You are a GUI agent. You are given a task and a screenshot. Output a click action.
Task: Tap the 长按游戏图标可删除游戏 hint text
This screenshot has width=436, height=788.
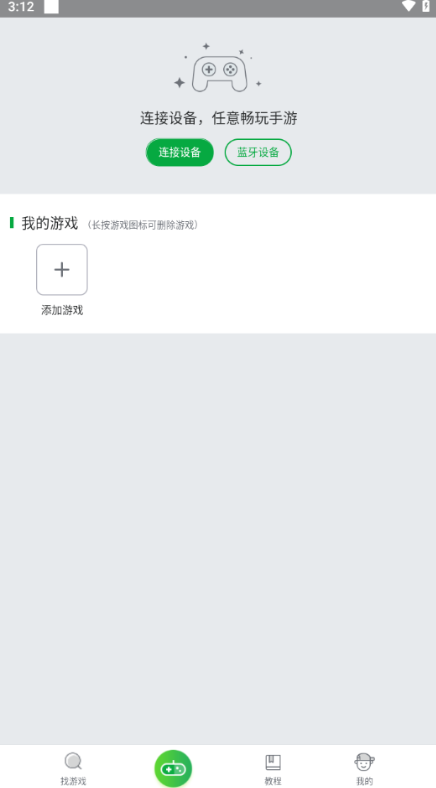coord(143,225)
